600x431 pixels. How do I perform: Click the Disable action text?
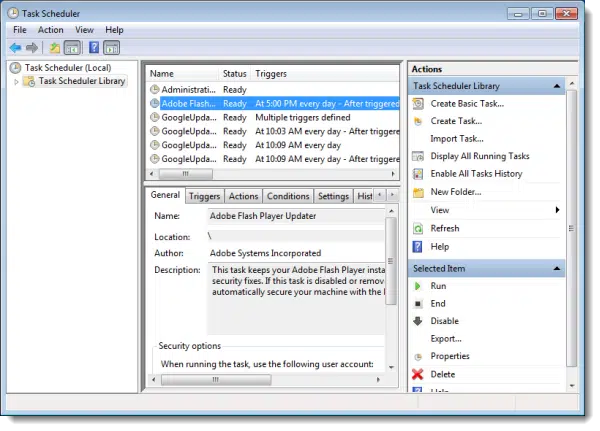(x=445, y=321)
